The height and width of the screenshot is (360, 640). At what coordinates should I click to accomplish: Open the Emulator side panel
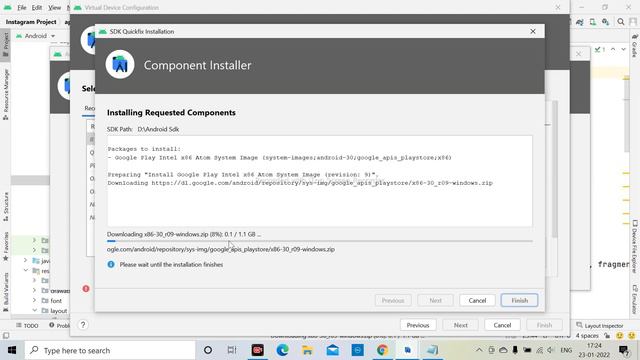pos(635,299)
